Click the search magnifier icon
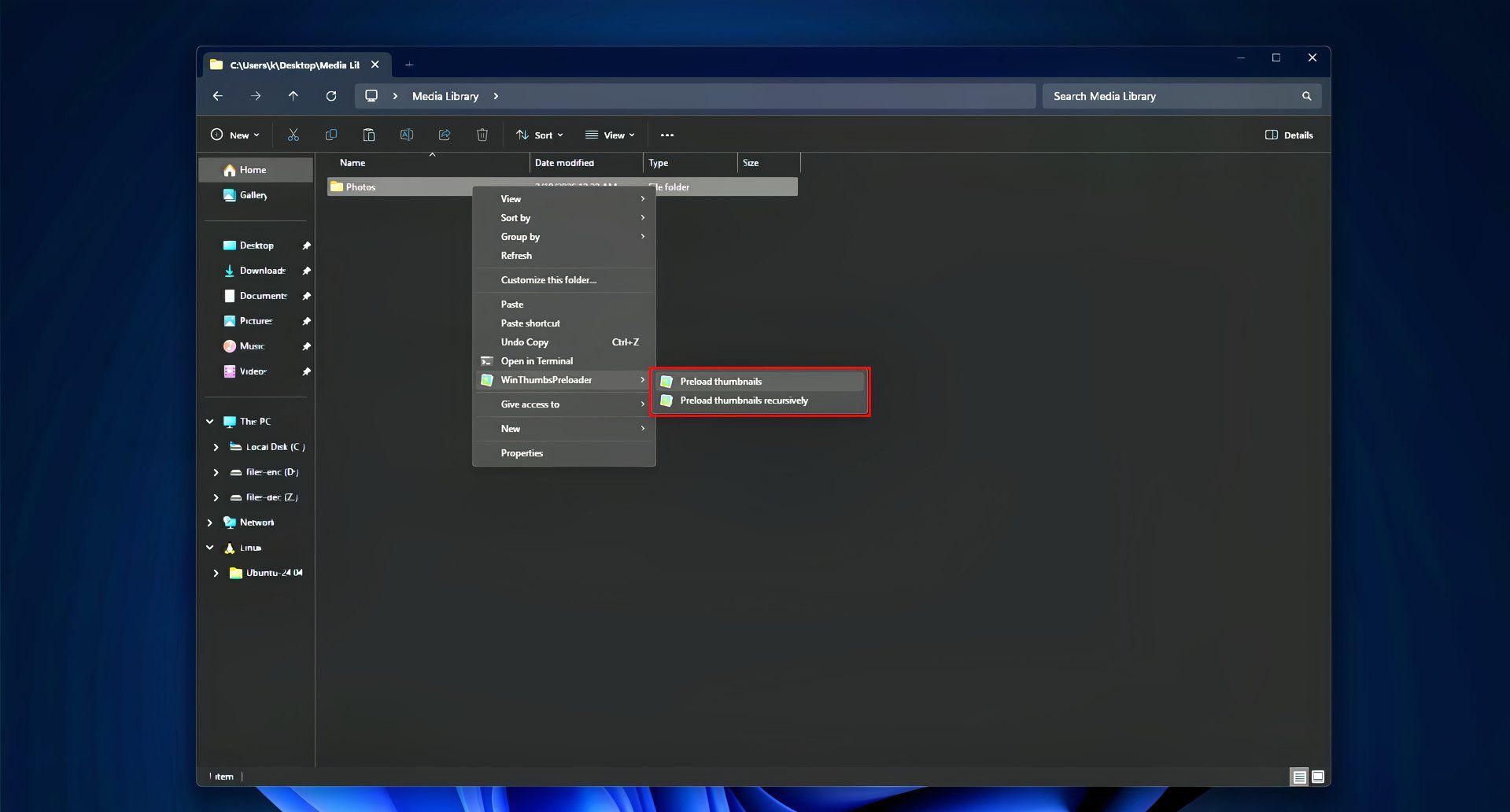The height and width of the screenshot is (812, 1510). 1307,96
